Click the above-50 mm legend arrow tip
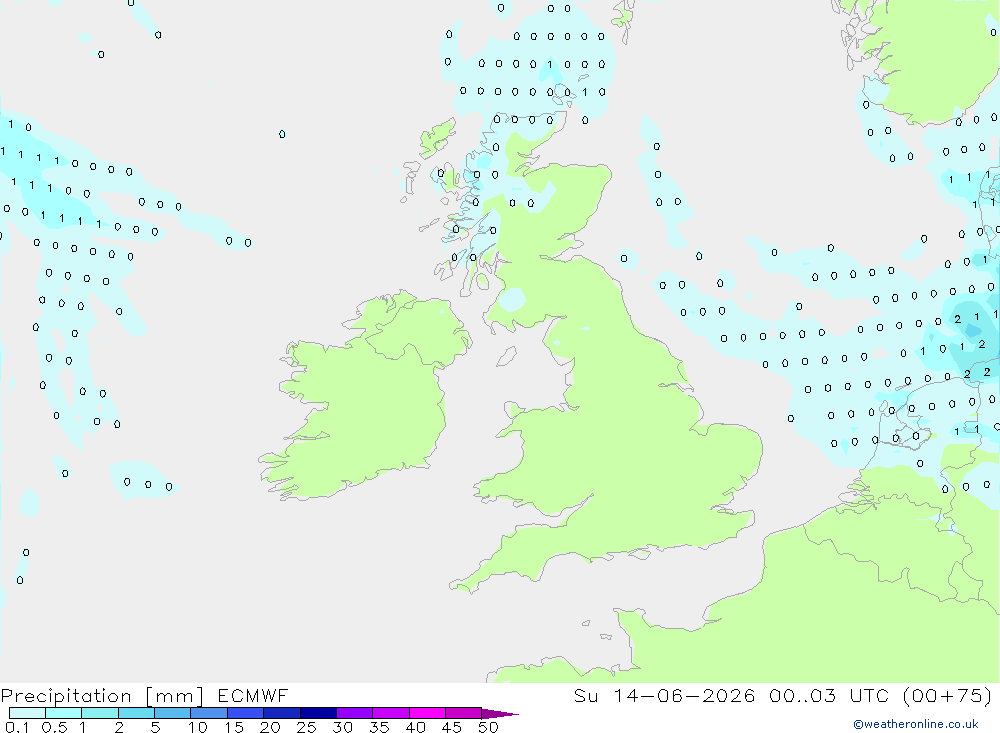This screenshot has width=1000, height=733. point(500,714)
